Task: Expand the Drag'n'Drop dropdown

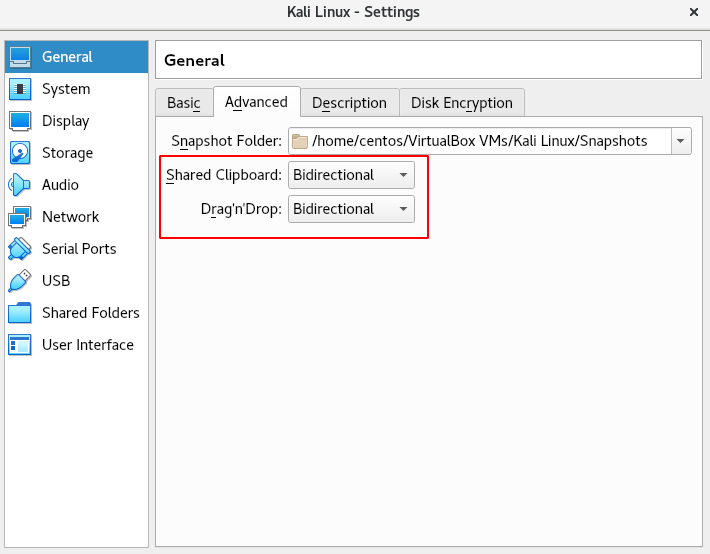Action: coord(351,209)
